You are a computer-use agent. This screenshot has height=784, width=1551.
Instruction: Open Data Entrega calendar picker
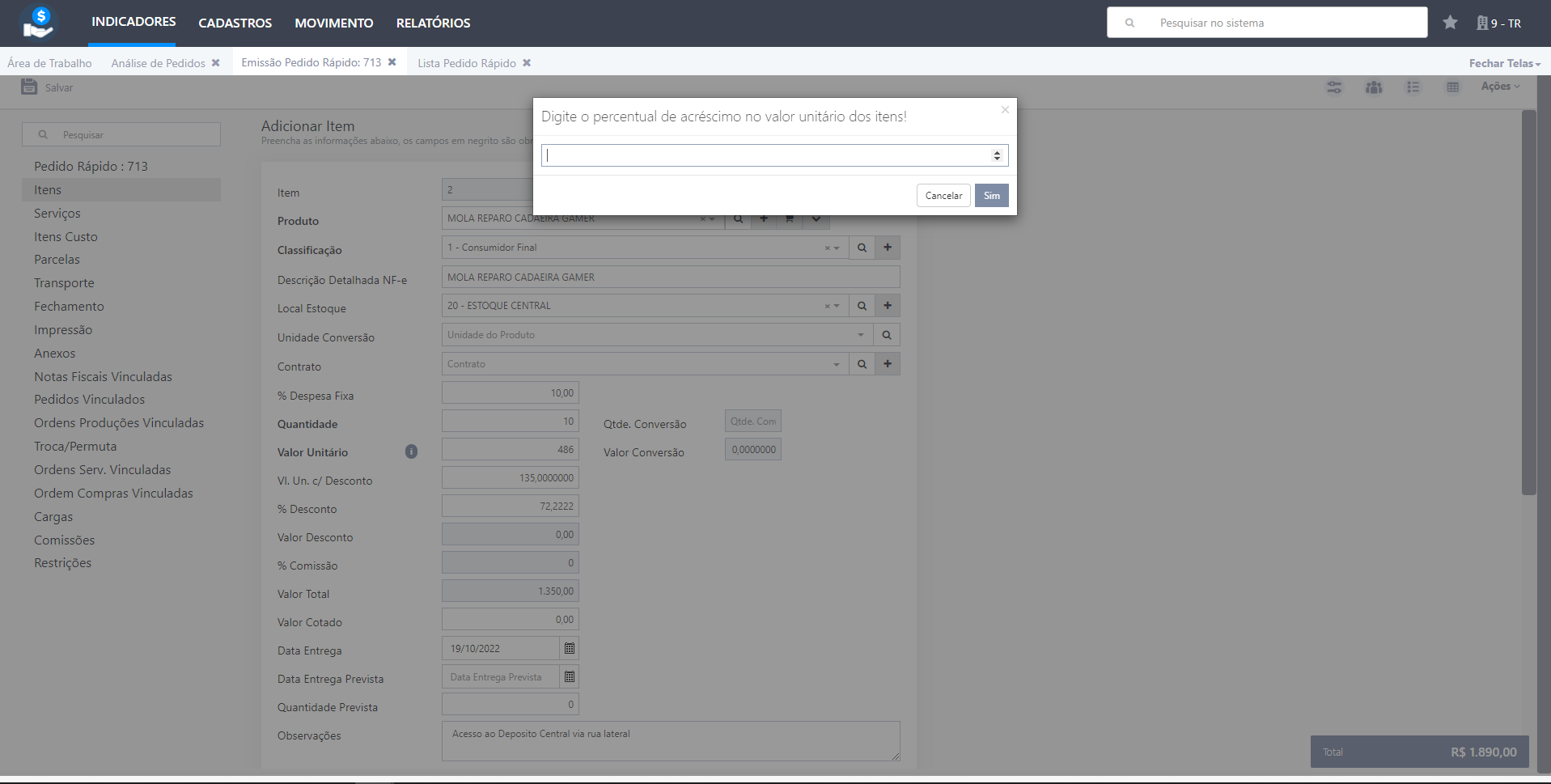coord(570,648)
